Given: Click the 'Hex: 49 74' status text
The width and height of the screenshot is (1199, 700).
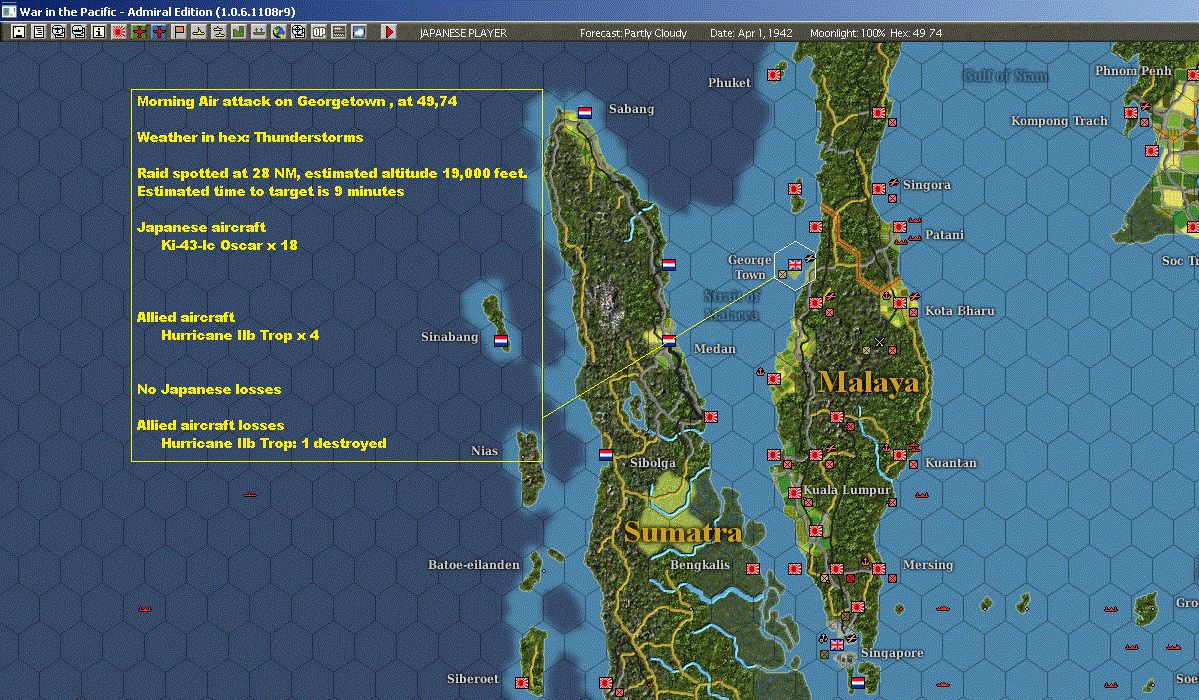Looking at the screenshot, I should click(x=916, y=33).
